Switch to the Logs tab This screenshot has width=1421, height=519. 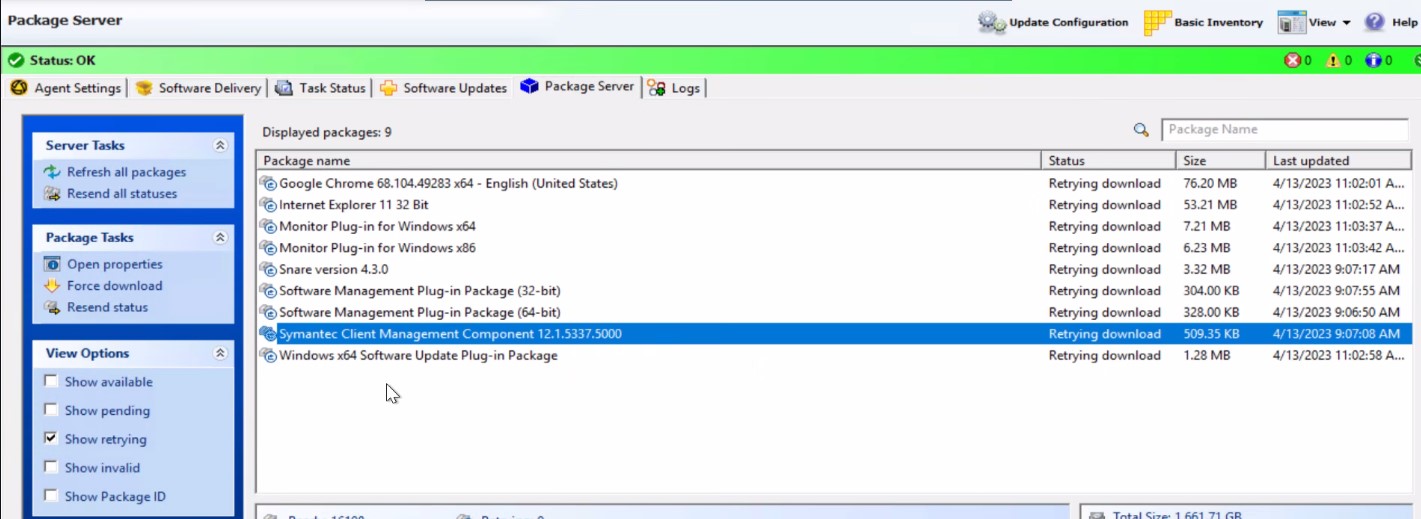click(x=674, y=88)
